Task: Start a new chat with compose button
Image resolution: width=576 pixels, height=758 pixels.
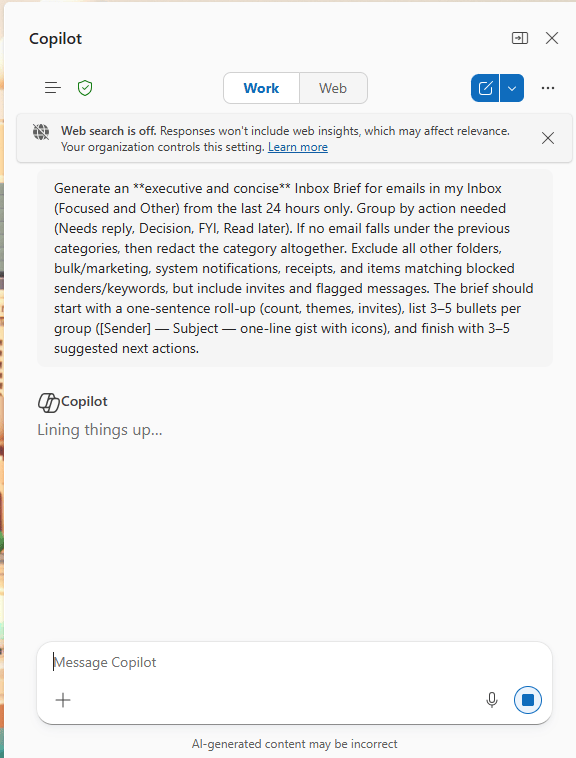Action: pyautogui.click(x=485, y=88)
